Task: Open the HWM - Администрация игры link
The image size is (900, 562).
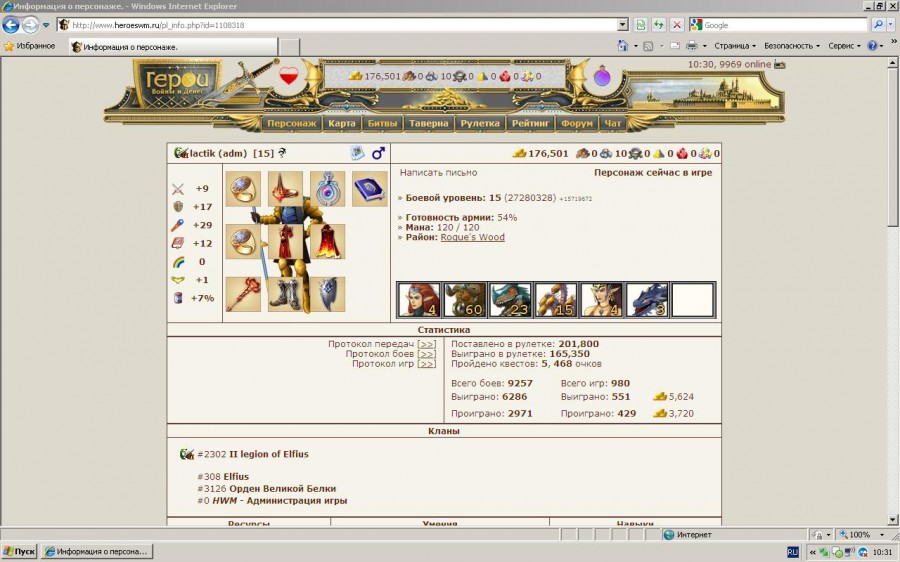Action: coord(280,501)
